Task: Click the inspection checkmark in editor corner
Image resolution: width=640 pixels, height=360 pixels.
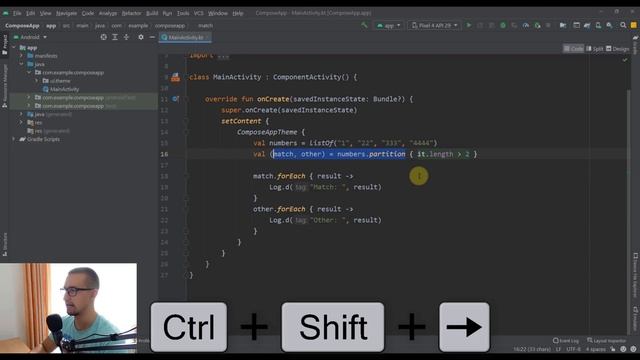Action: coord(625,60)
